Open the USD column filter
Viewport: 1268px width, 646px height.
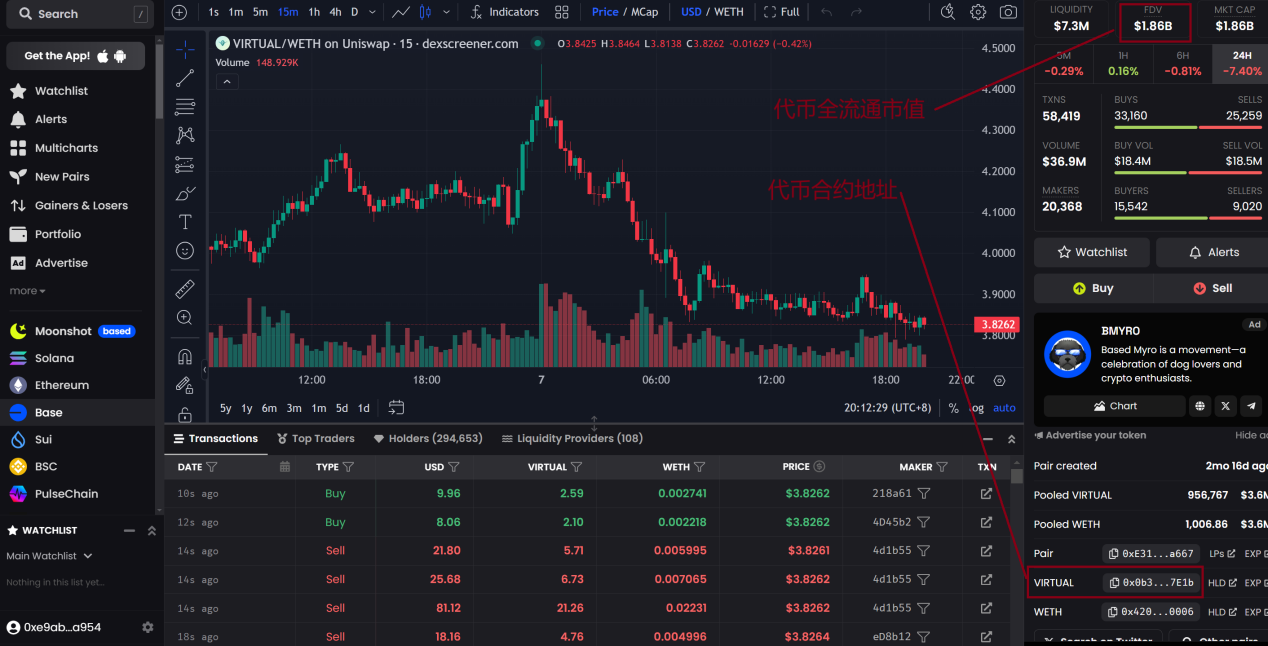point(454,467)
